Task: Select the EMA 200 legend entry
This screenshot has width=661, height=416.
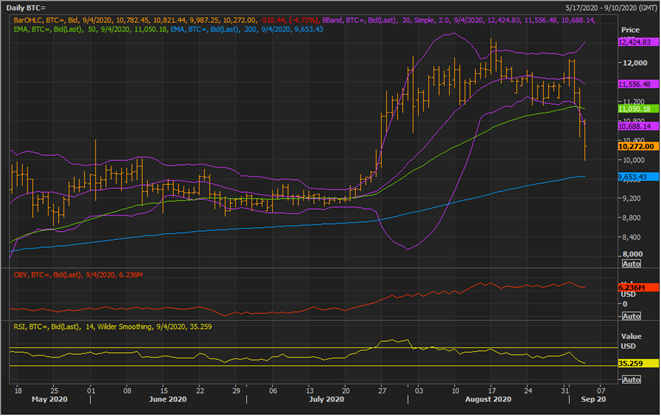Action: coord(247,29)
